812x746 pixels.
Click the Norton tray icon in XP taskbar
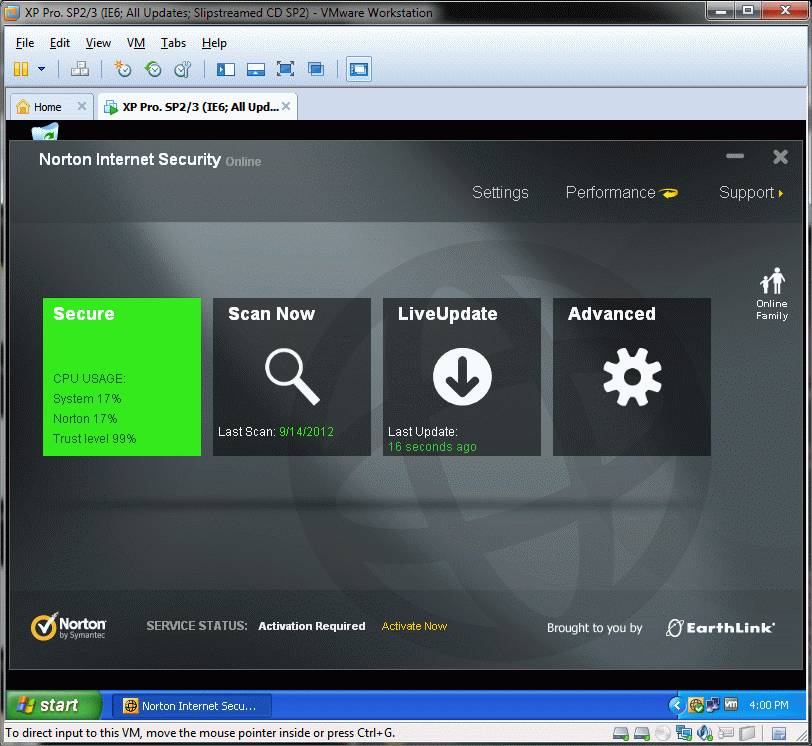695,705
